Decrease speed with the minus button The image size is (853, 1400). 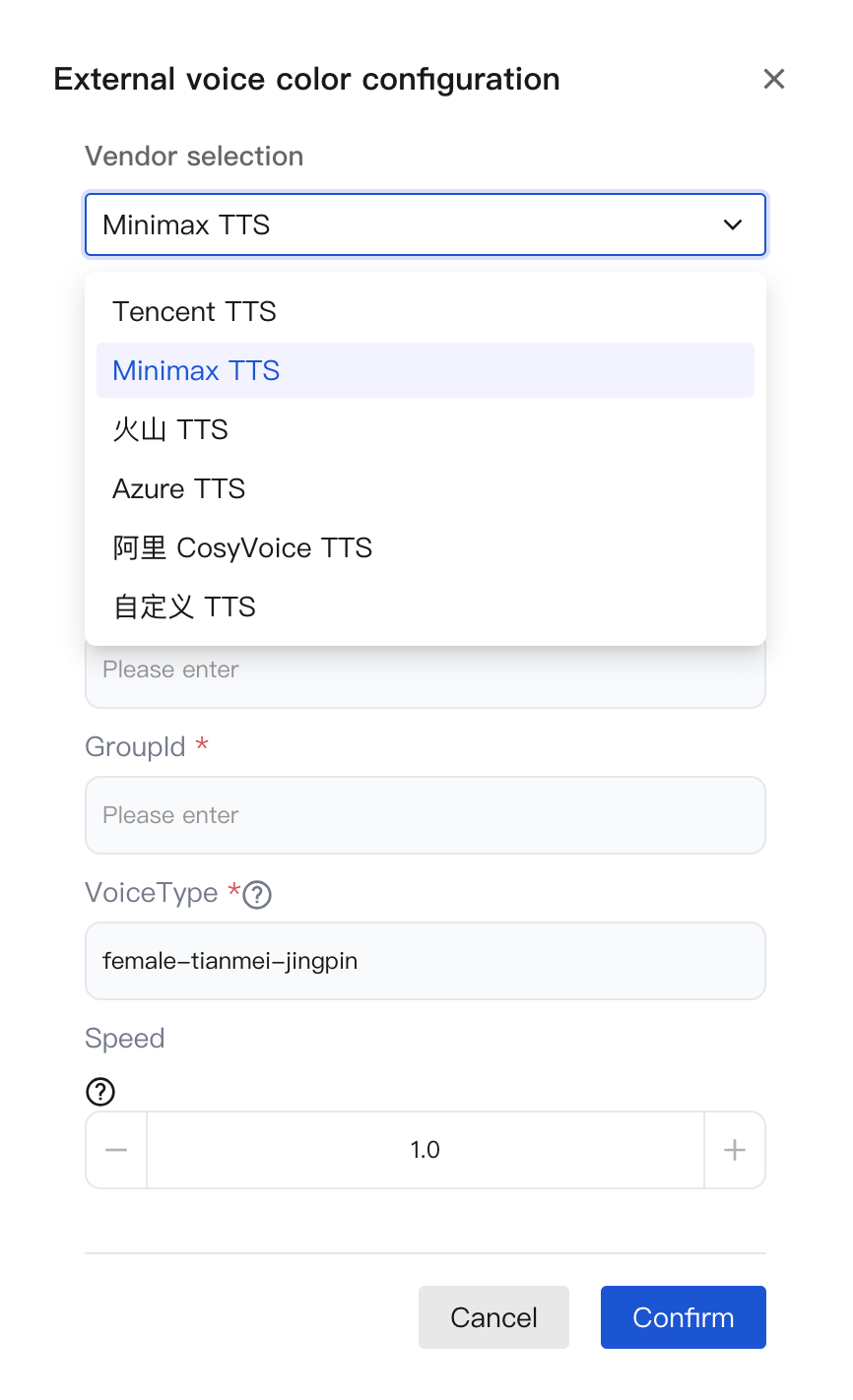click(116, 1150)
